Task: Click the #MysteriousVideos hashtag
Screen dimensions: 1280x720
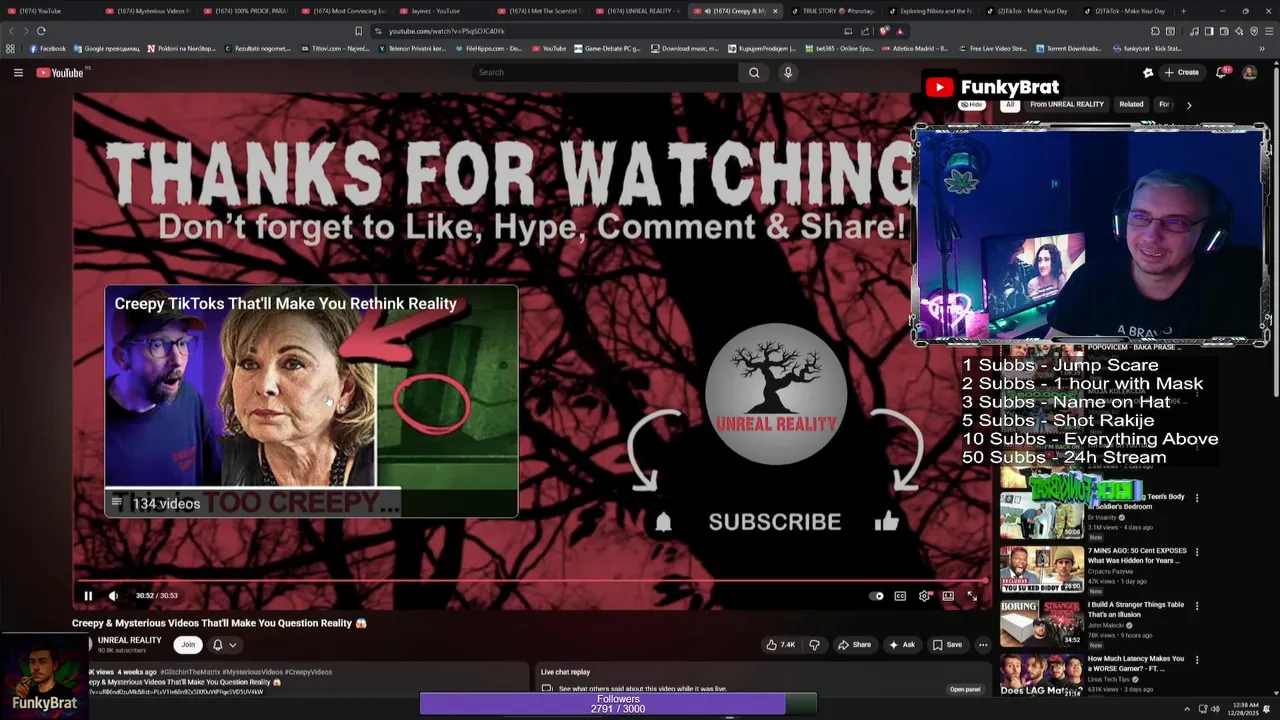Action: (250, 672)
